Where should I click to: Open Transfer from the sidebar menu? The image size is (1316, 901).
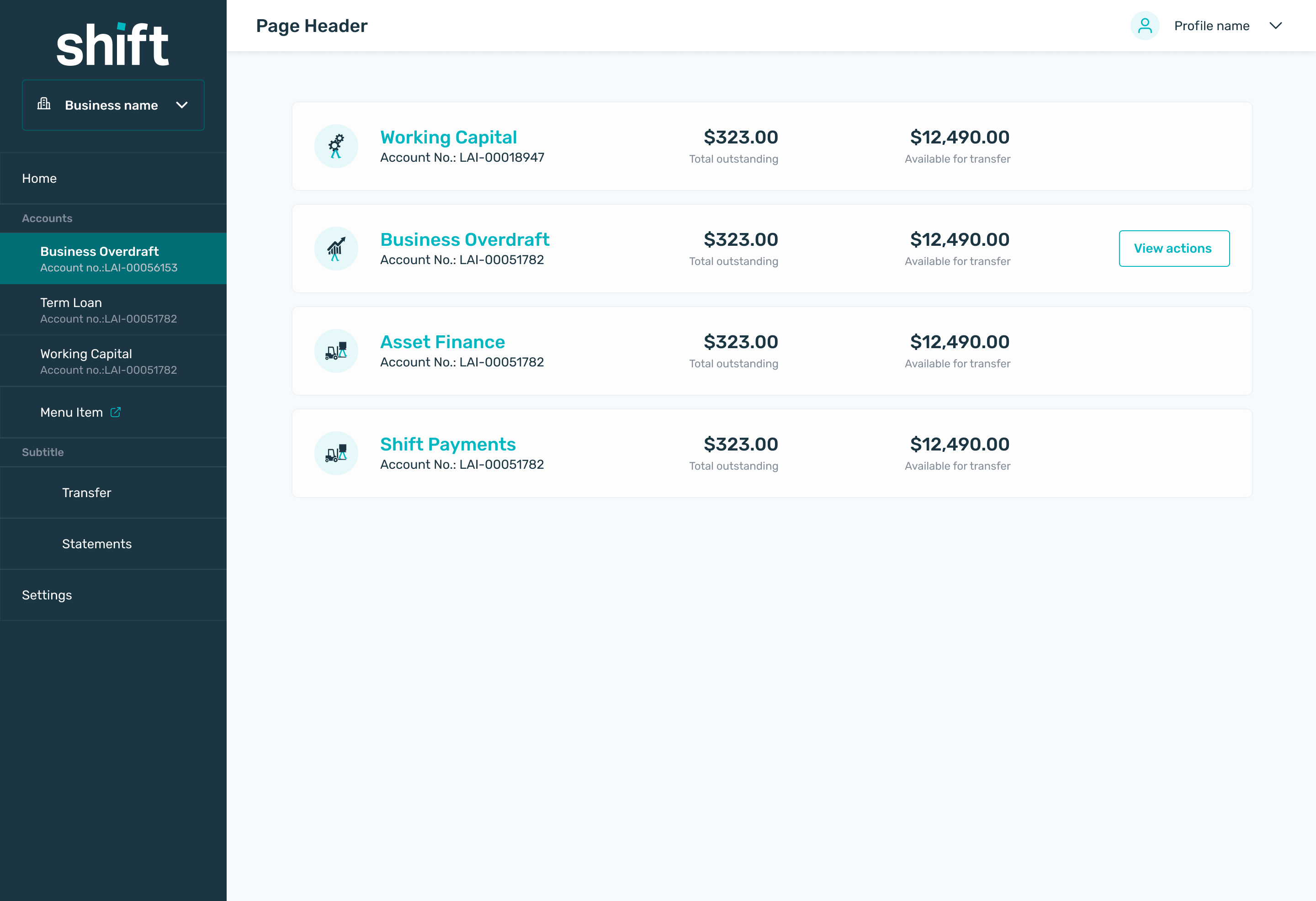(x=87, y=493)
